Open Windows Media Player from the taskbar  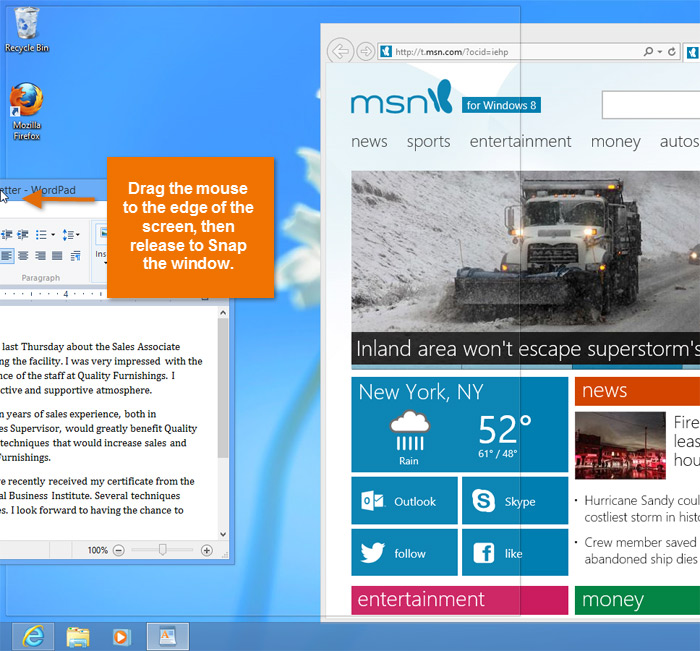pyautogui.click(x=121, y=637)
